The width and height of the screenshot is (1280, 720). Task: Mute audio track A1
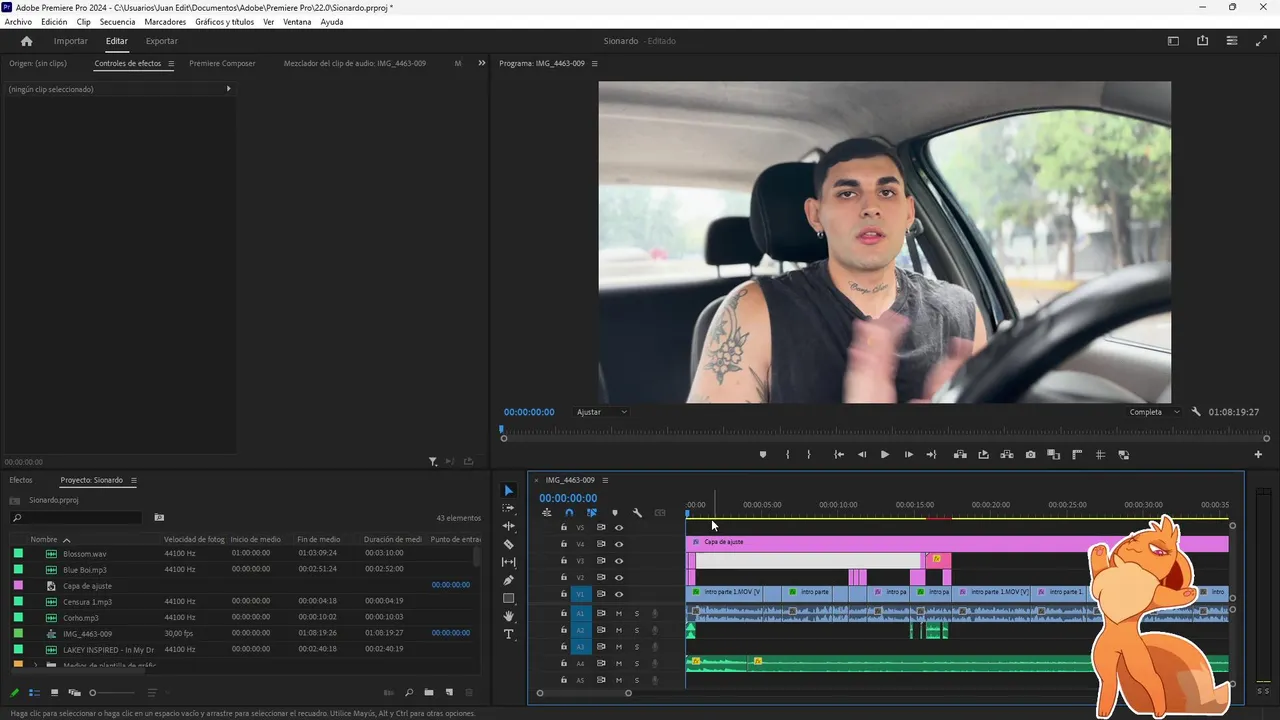click(619, 614)
